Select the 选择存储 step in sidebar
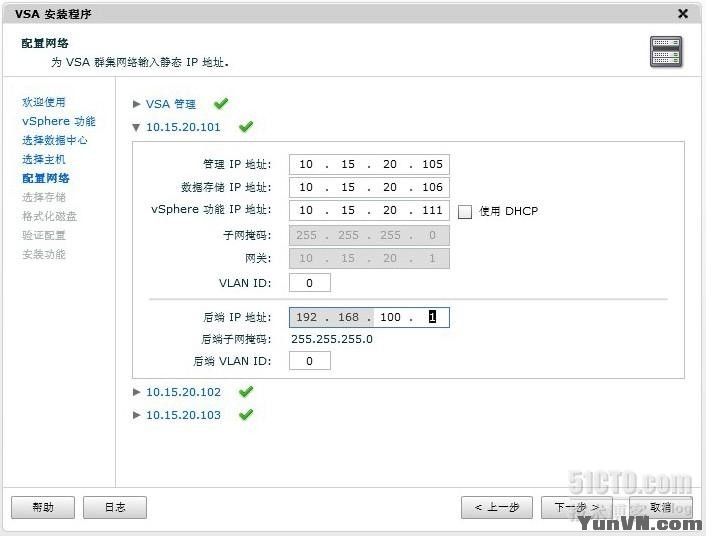Screen dimensions: 706x536 click(x=44, y=197)
